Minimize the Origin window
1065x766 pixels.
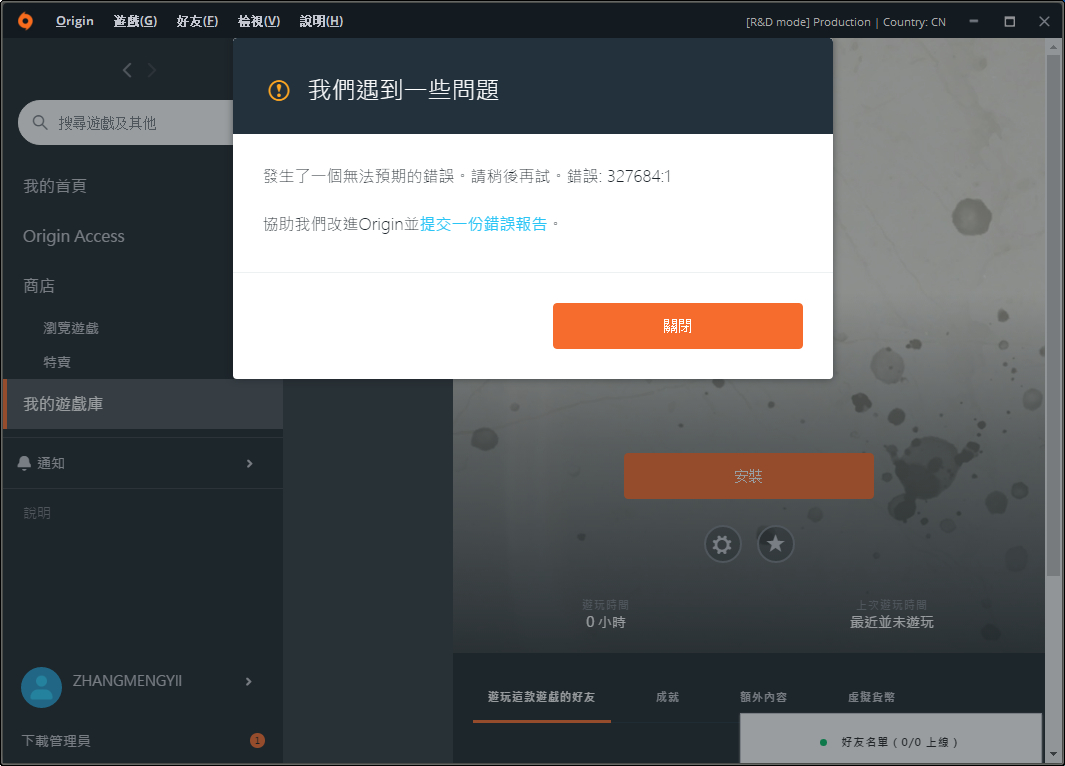(974, 21)
